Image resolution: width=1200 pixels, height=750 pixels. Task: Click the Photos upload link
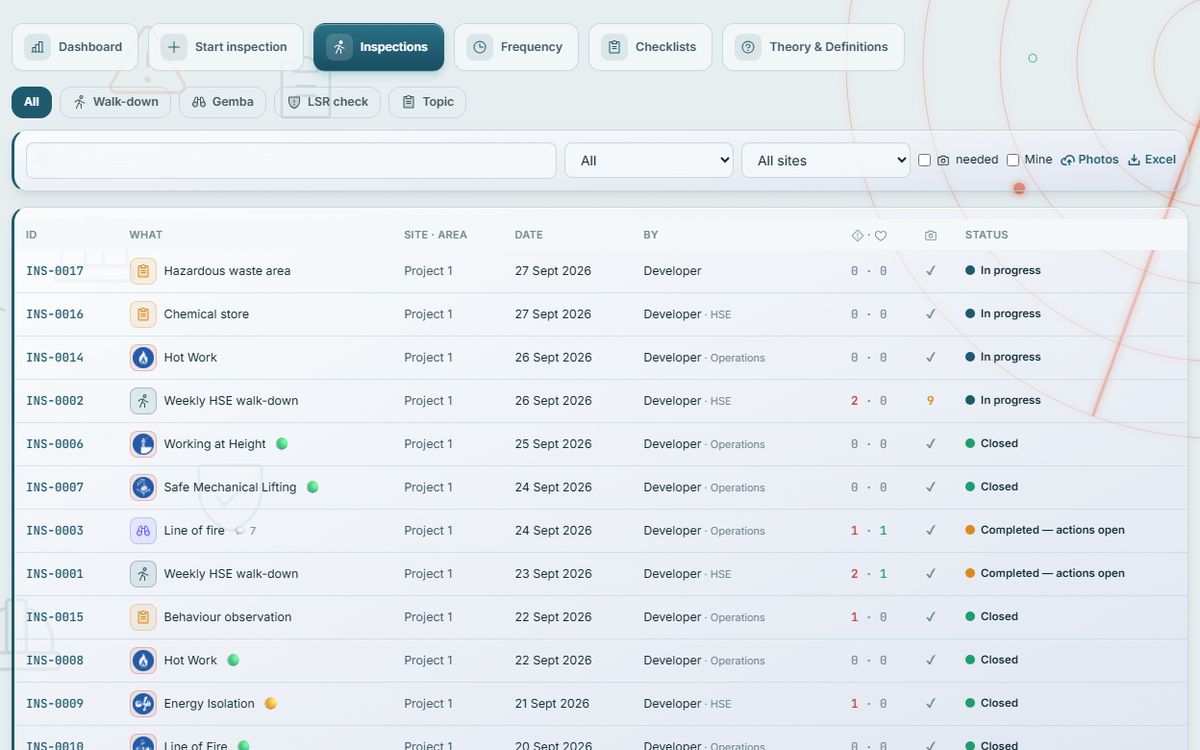pos(1090,160)
